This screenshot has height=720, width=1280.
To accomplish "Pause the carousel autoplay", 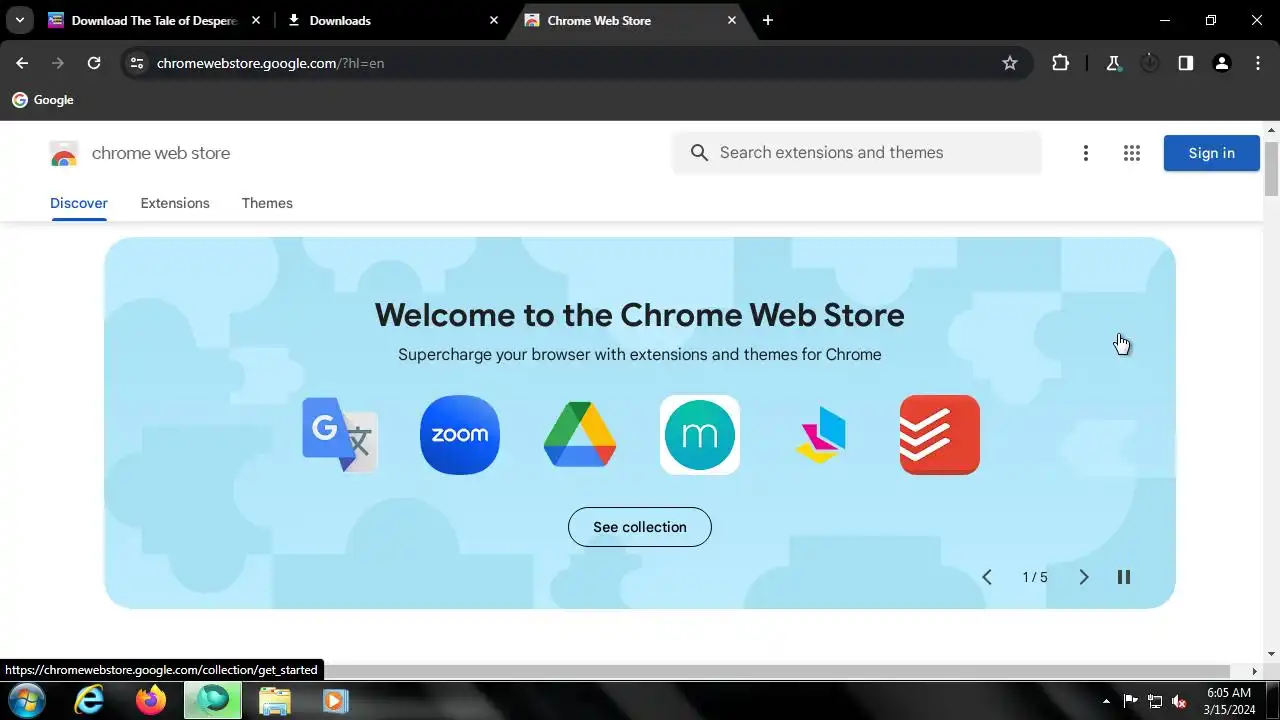I will [1124, 577].
